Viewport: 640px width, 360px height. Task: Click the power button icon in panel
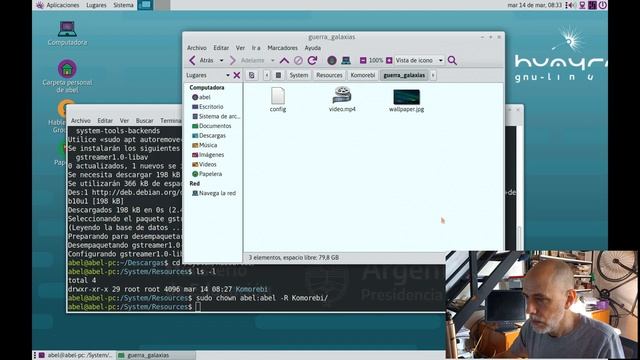[602, 5]
